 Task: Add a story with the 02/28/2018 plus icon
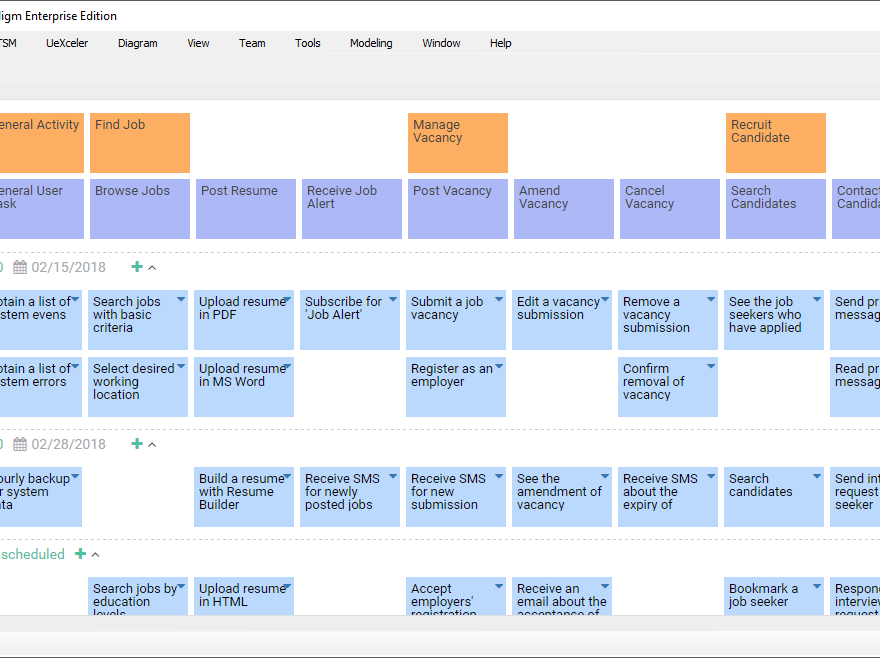pyautogui.click(x=137, y=444)
